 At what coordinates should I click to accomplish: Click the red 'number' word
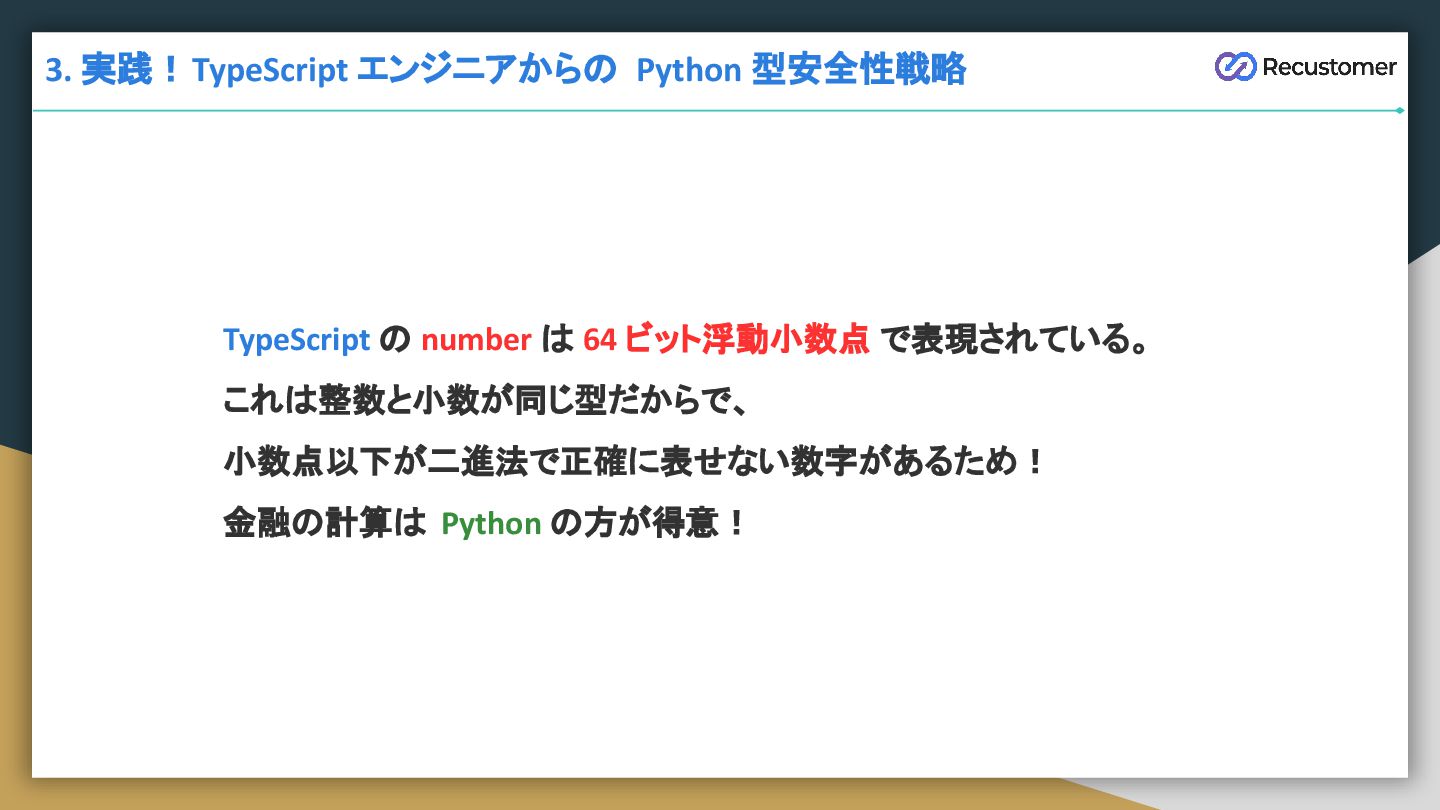click(476, 341)
